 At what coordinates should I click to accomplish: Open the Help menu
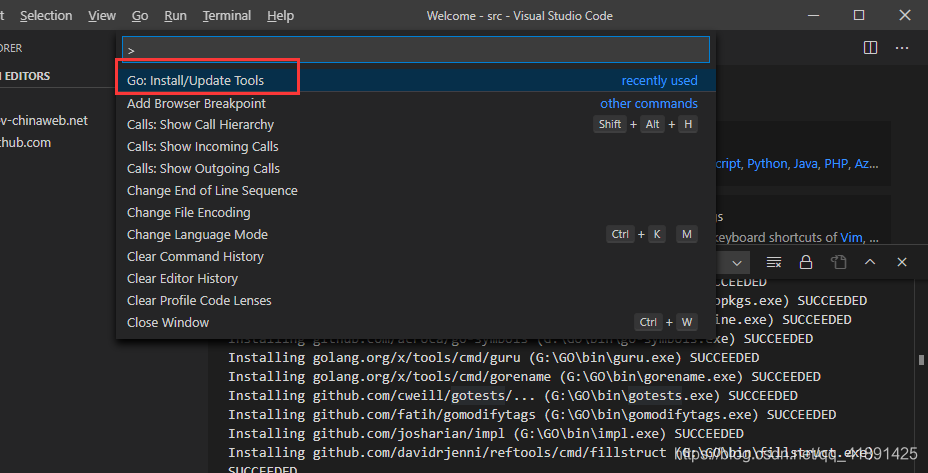(280, 15)
